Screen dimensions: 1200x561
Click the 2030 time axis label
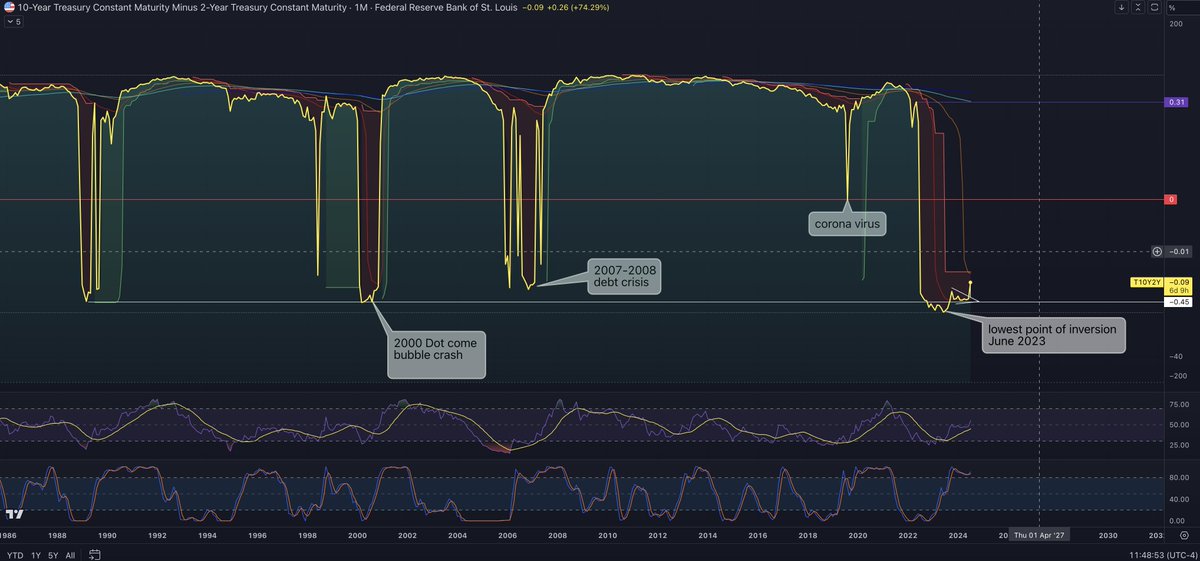[1108, 536]
